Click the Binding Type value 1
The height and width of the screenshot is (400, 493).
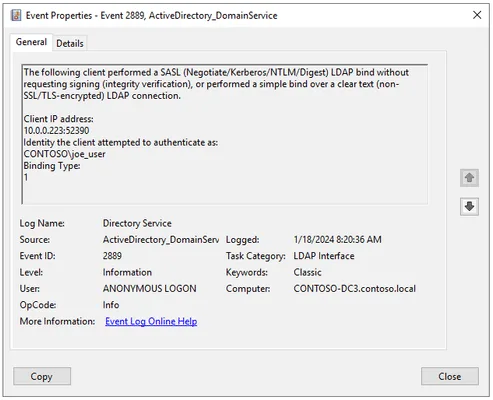(26, 177)
